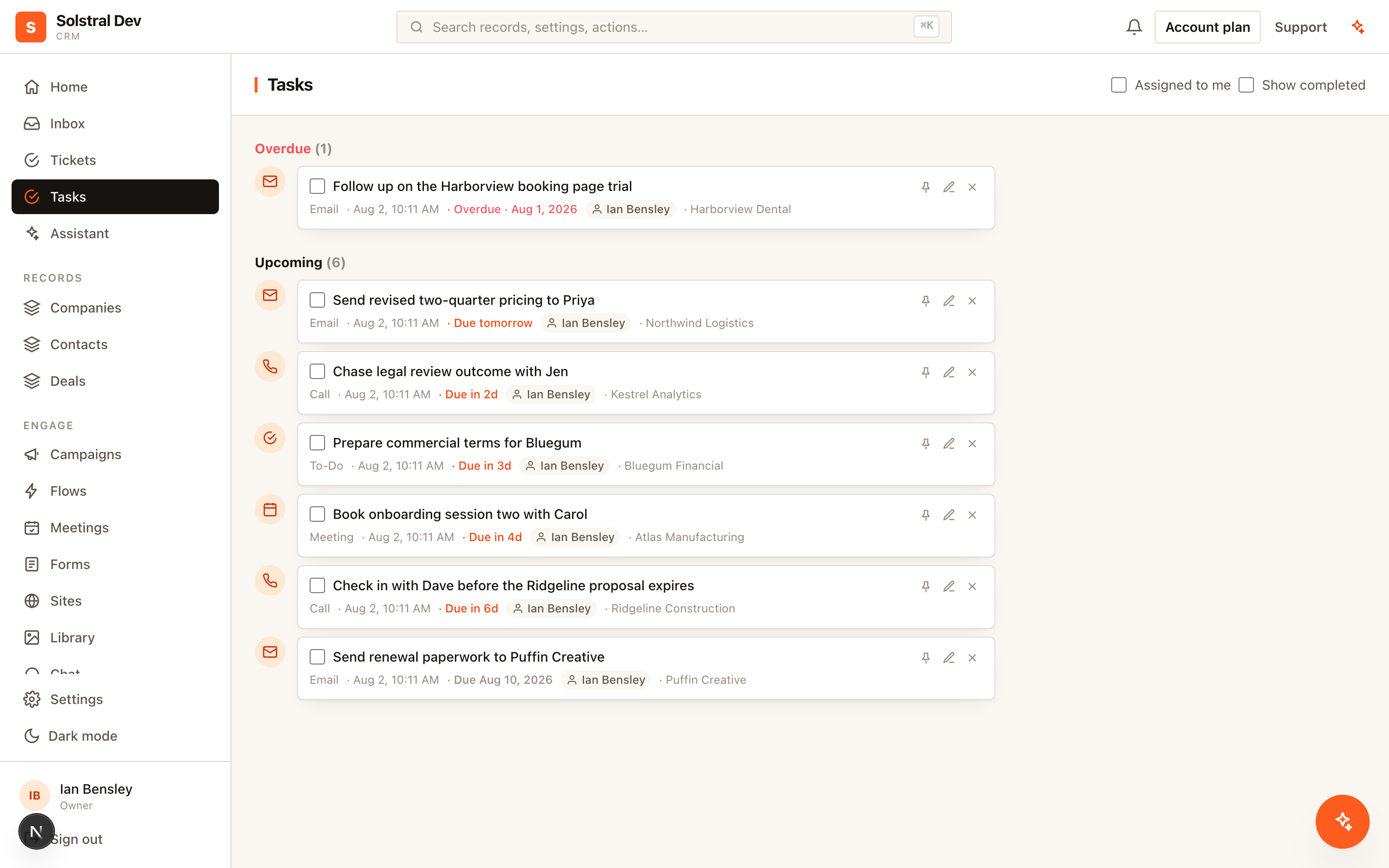The image size is (1389, 868).
Task: Click the calendar icon beside Book onboarding session
Action: pos(271,509)
